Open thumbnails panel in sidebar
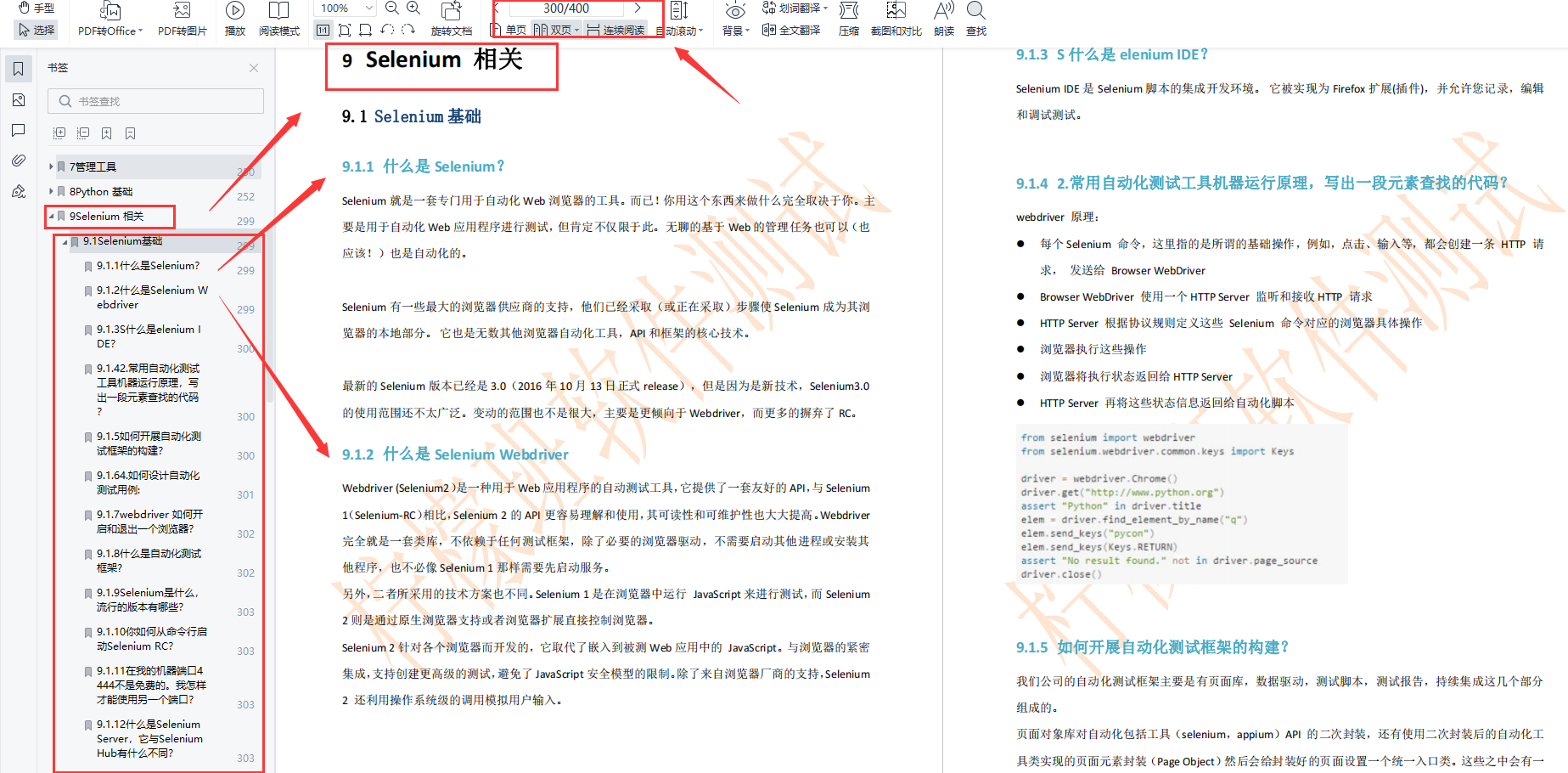Image resolution: width=1568 pixels, height=773 pixels. point(19,99)
